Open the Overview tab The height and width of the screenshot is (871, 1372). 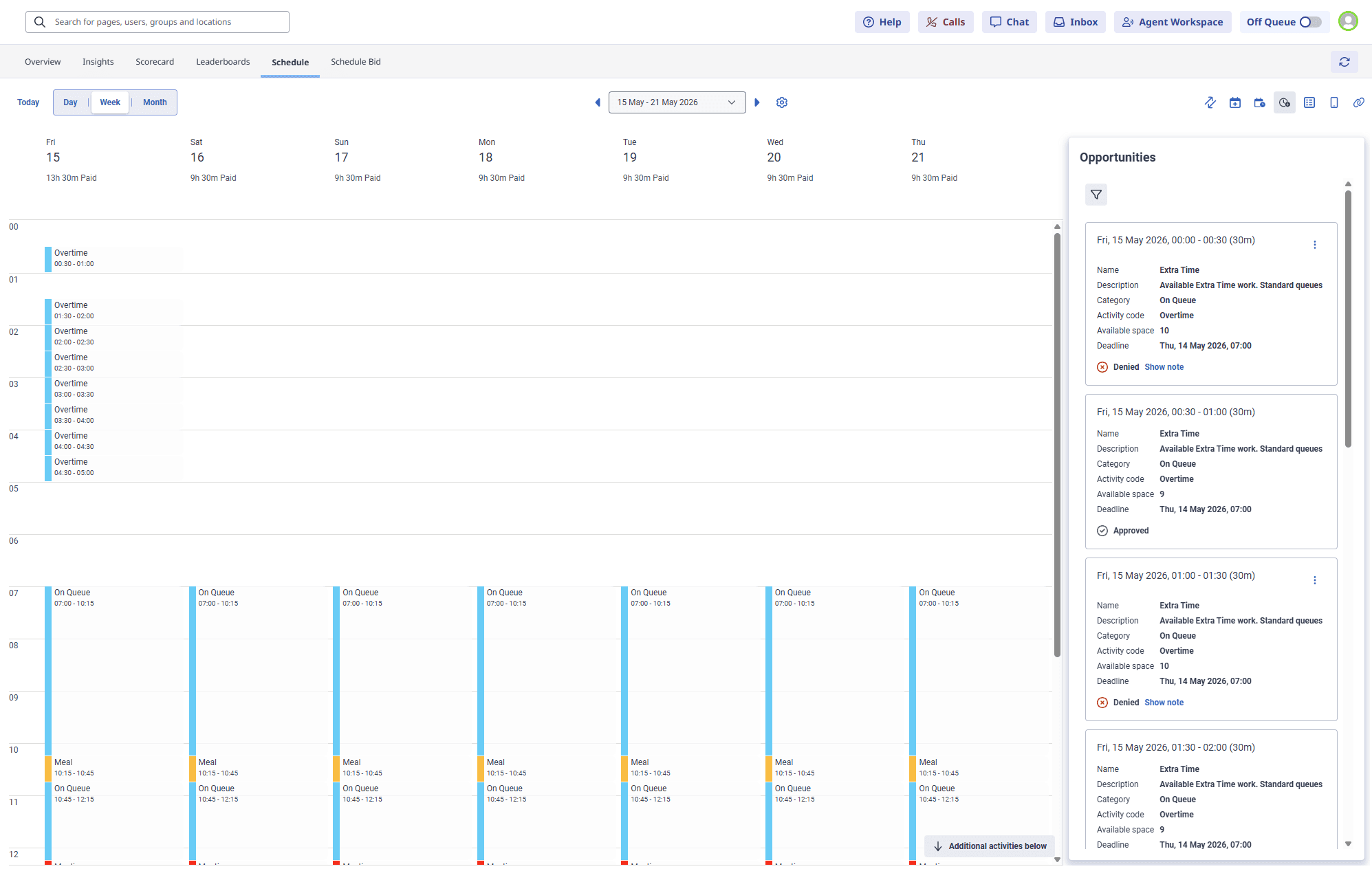(x=43, y=62)
